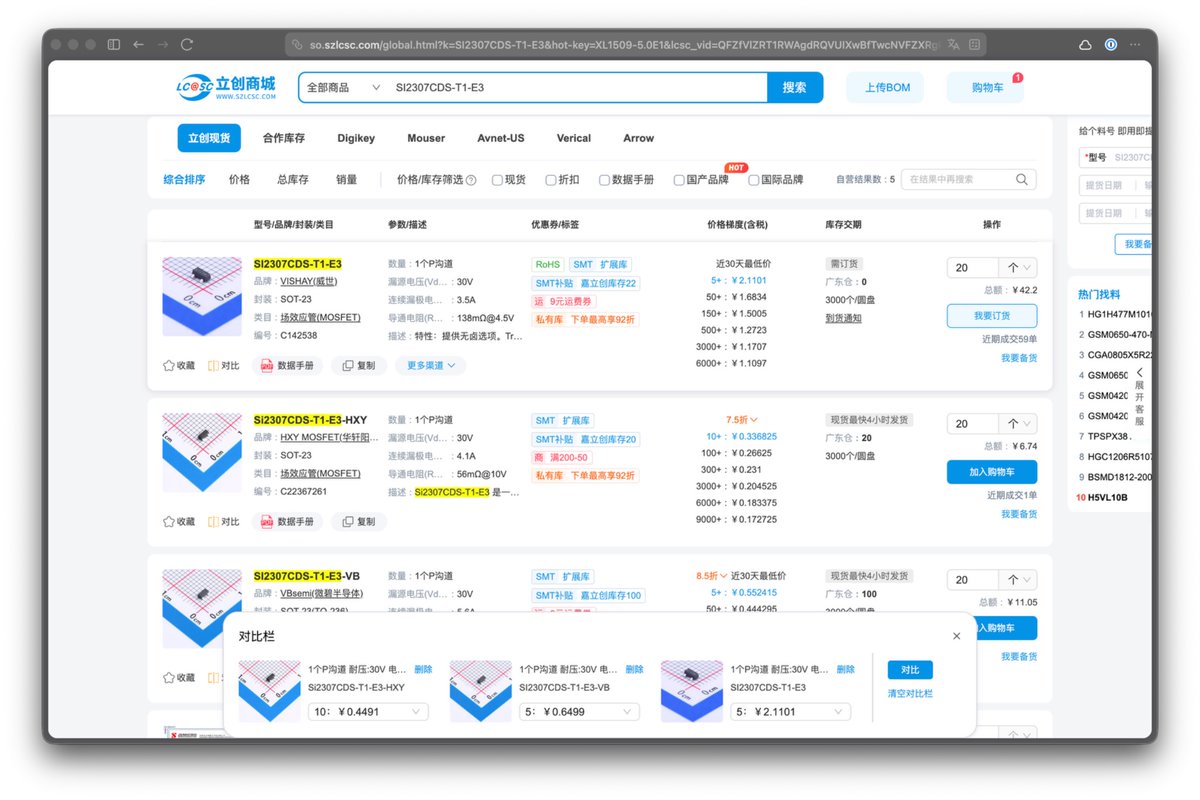Go back with the browser back arrow

139,45
